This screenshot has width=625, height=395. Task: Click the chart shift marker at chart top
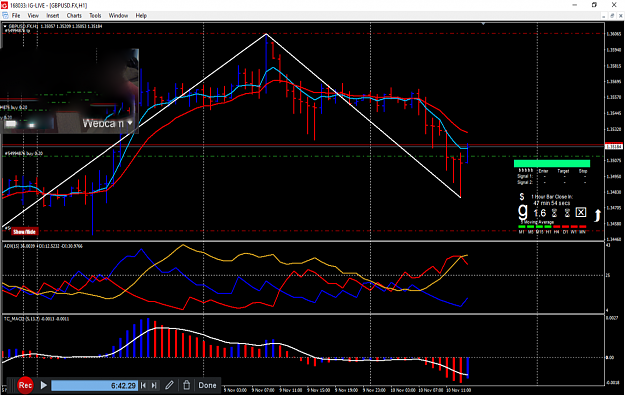point(483,24)
